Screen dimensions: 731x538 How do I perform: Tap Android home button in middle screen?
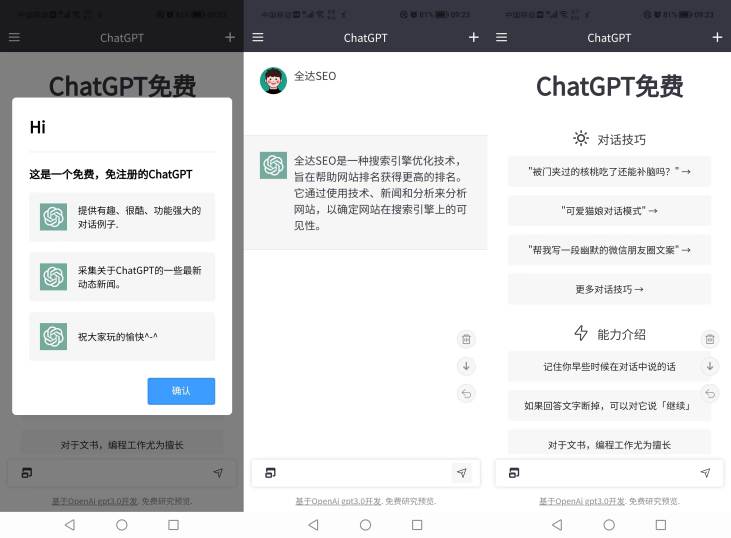366,525
